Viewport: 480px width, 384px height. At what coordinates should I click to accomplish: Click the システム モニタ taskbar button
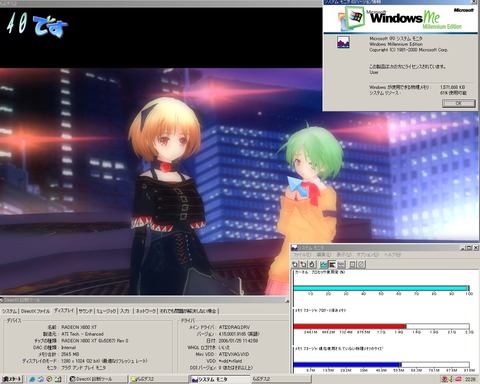pos(219,379)
